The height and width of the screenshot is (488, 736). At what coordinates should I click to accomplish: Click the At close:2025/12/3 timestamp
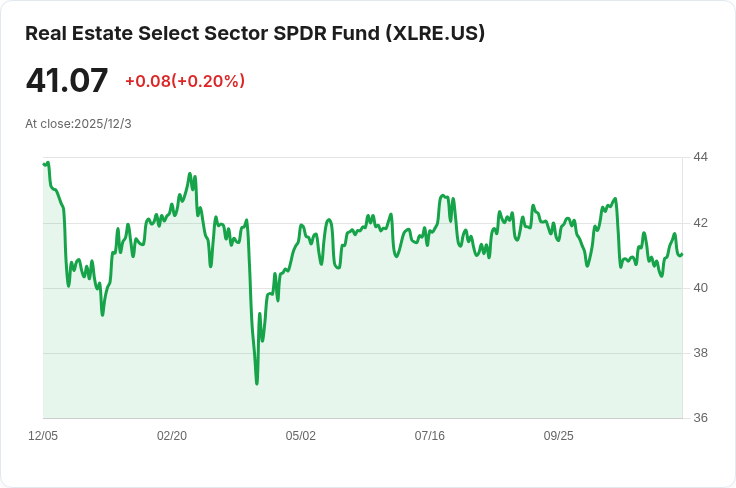point(78,124)
